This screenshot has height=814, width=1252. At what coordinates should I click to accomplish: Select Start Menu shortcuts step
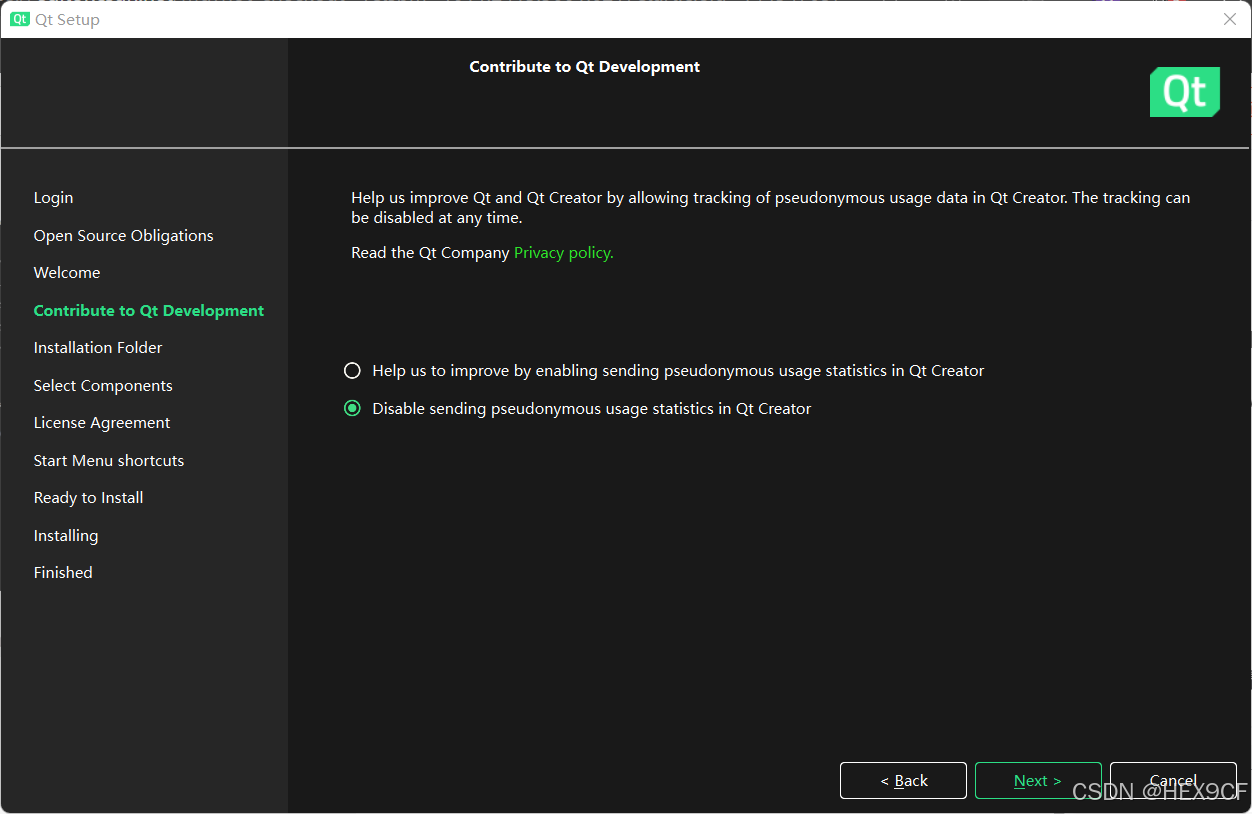(109, 460)
